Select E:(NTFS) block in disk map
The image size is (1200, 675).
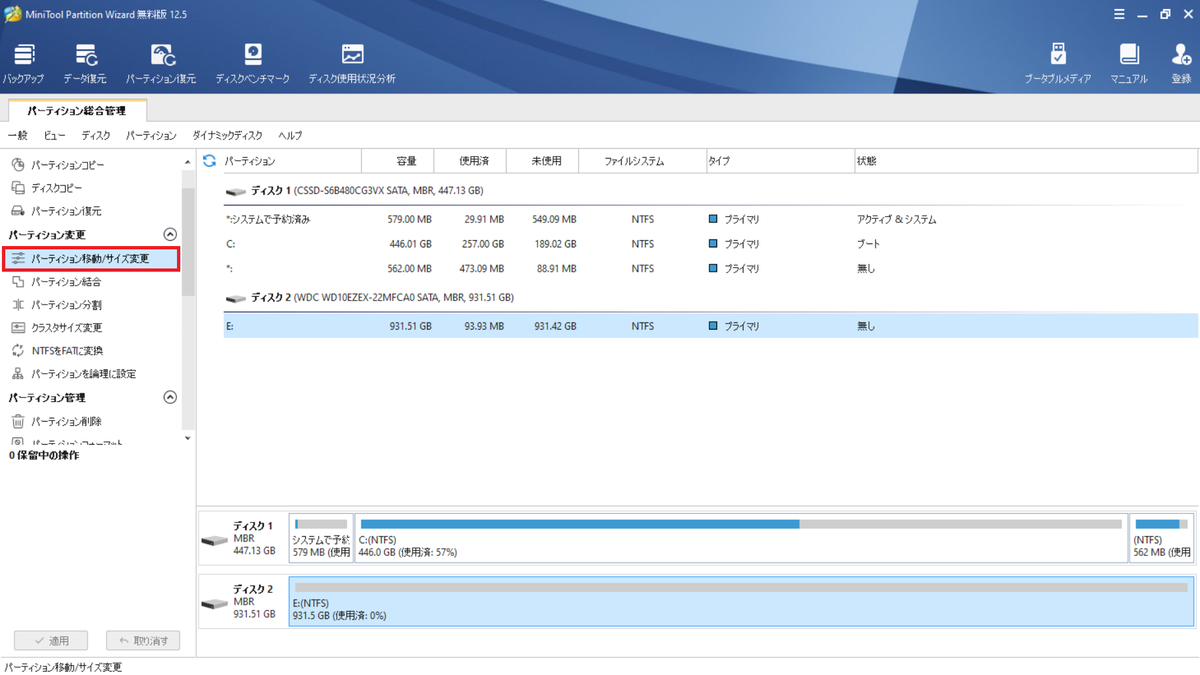[x=741, y=601]
